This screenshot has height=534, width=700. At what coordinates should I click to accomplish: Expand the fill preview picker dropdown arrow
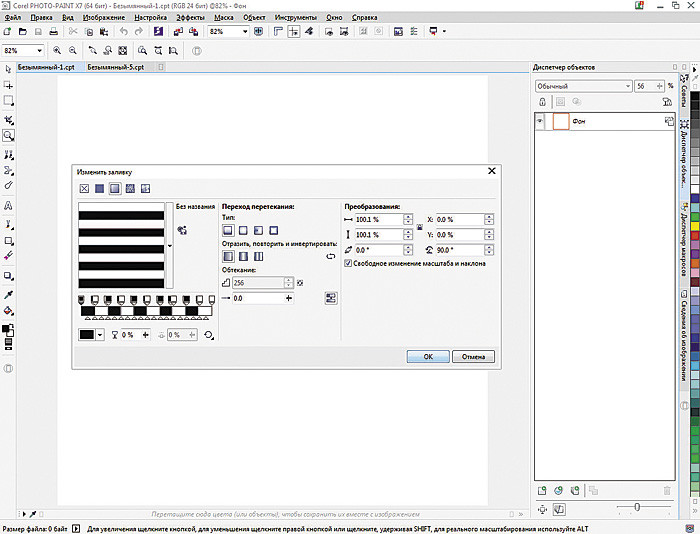[169, 245]
